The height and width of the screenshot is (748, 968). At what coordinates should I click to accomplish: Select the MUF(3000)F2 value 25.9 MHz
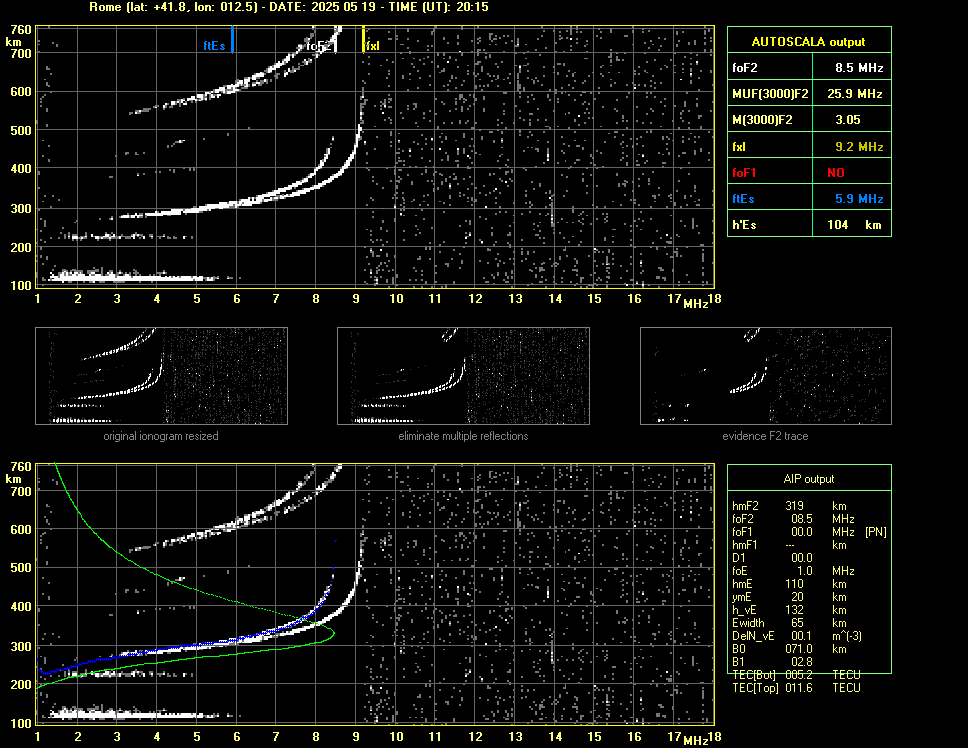854,94
